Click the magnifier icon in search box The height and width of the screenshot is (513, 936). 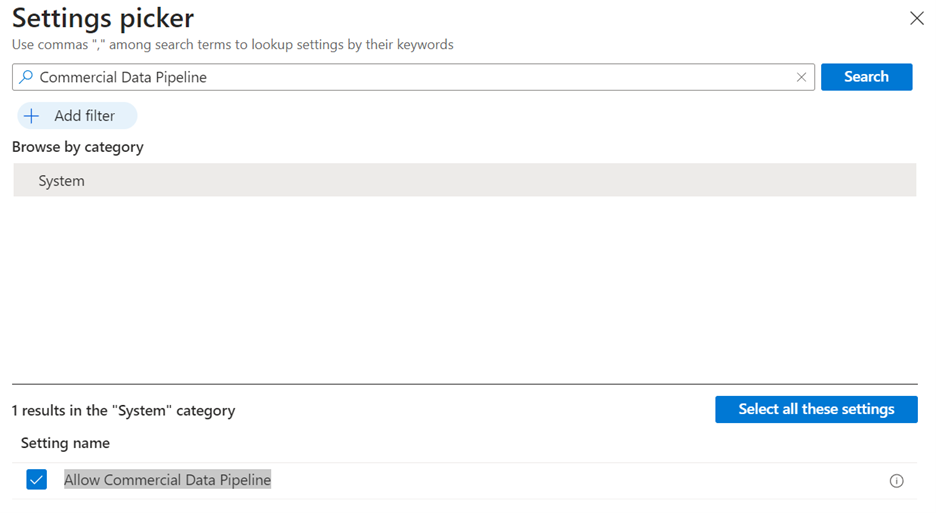pyautogui.click(x=27, y=77)
